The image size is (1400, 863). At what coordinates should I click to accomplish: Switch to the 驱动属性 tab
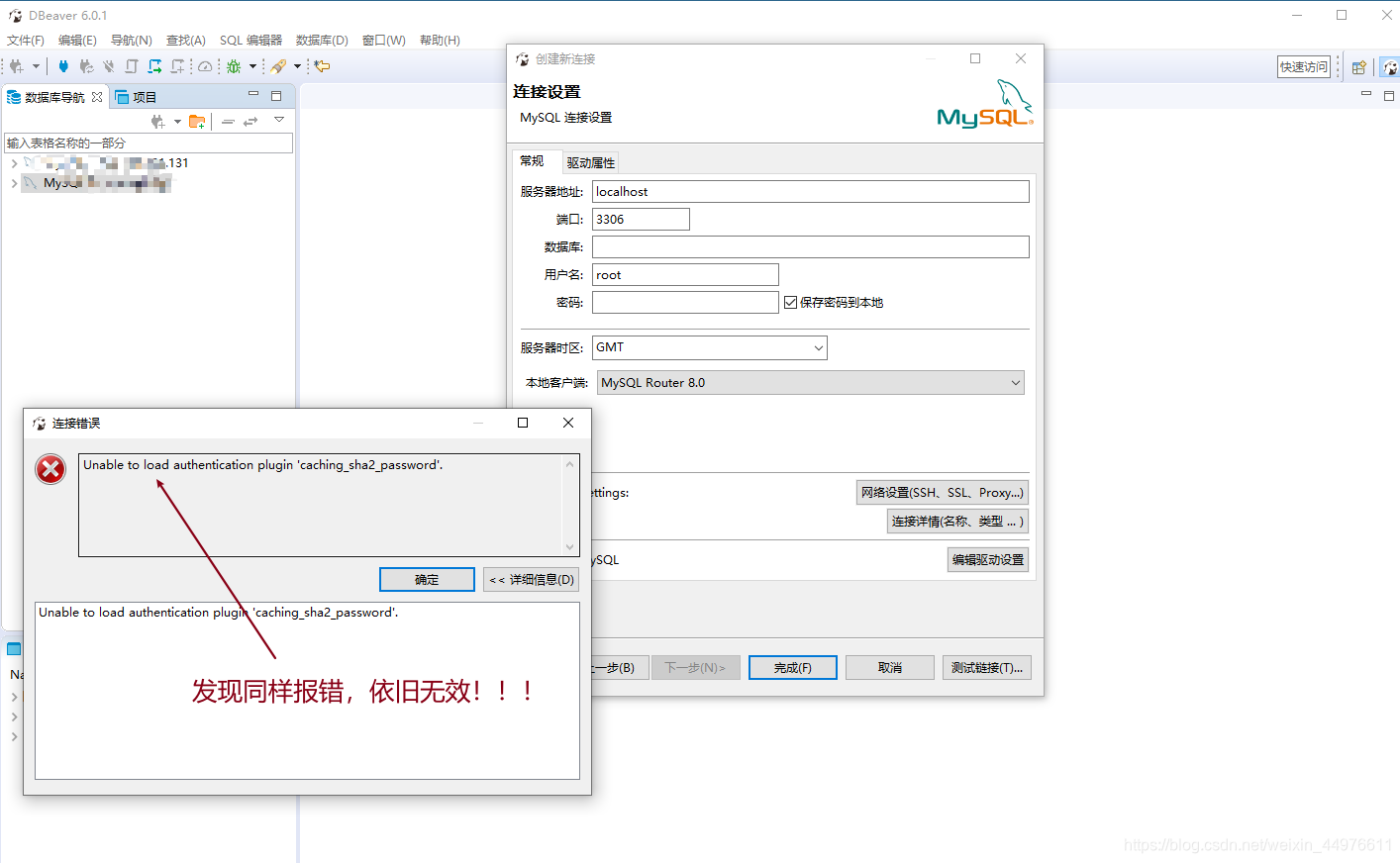pos(591,162)
